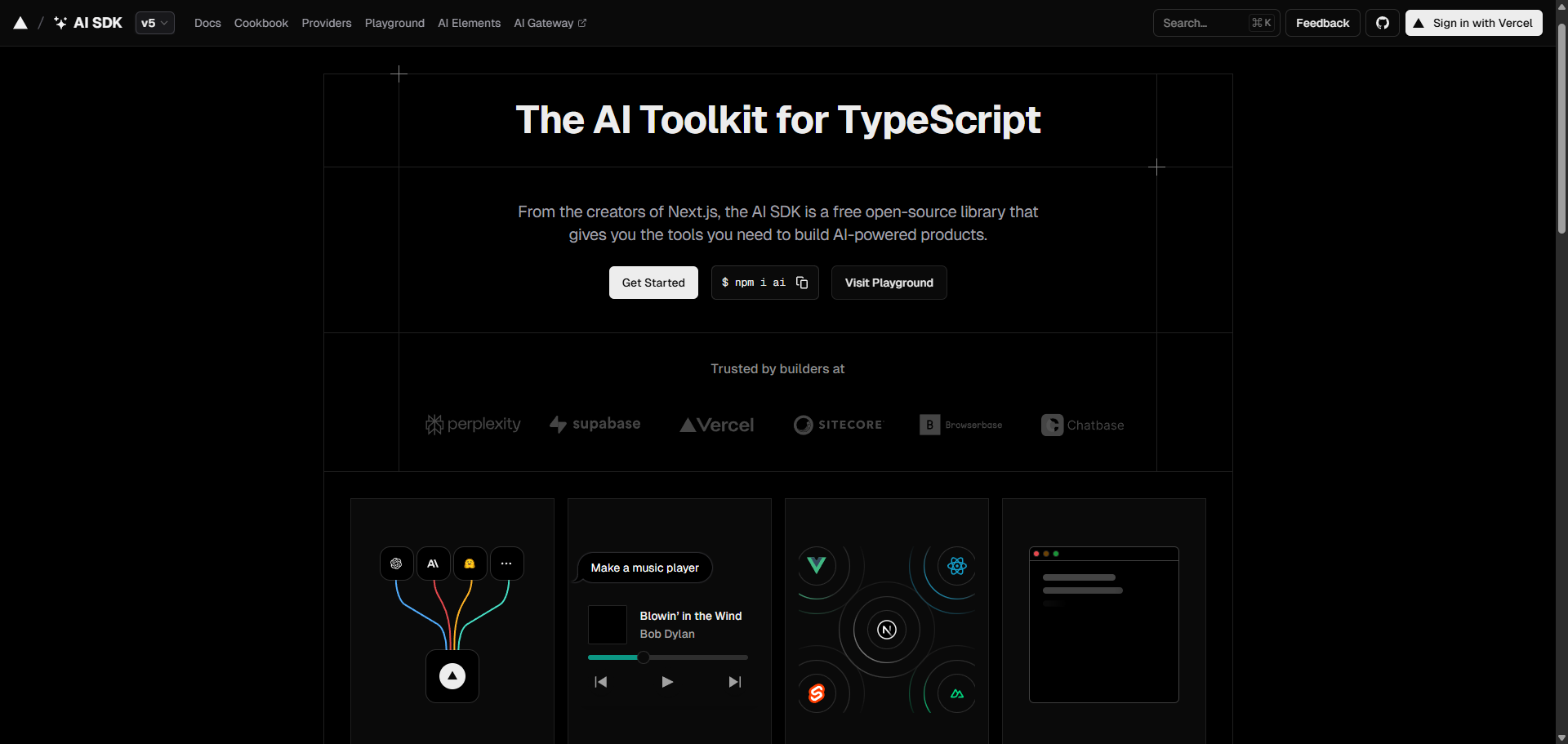This screenshot has height=744, width=1568.
Task: Click the Visit Playground button
Action: (889, 283)
